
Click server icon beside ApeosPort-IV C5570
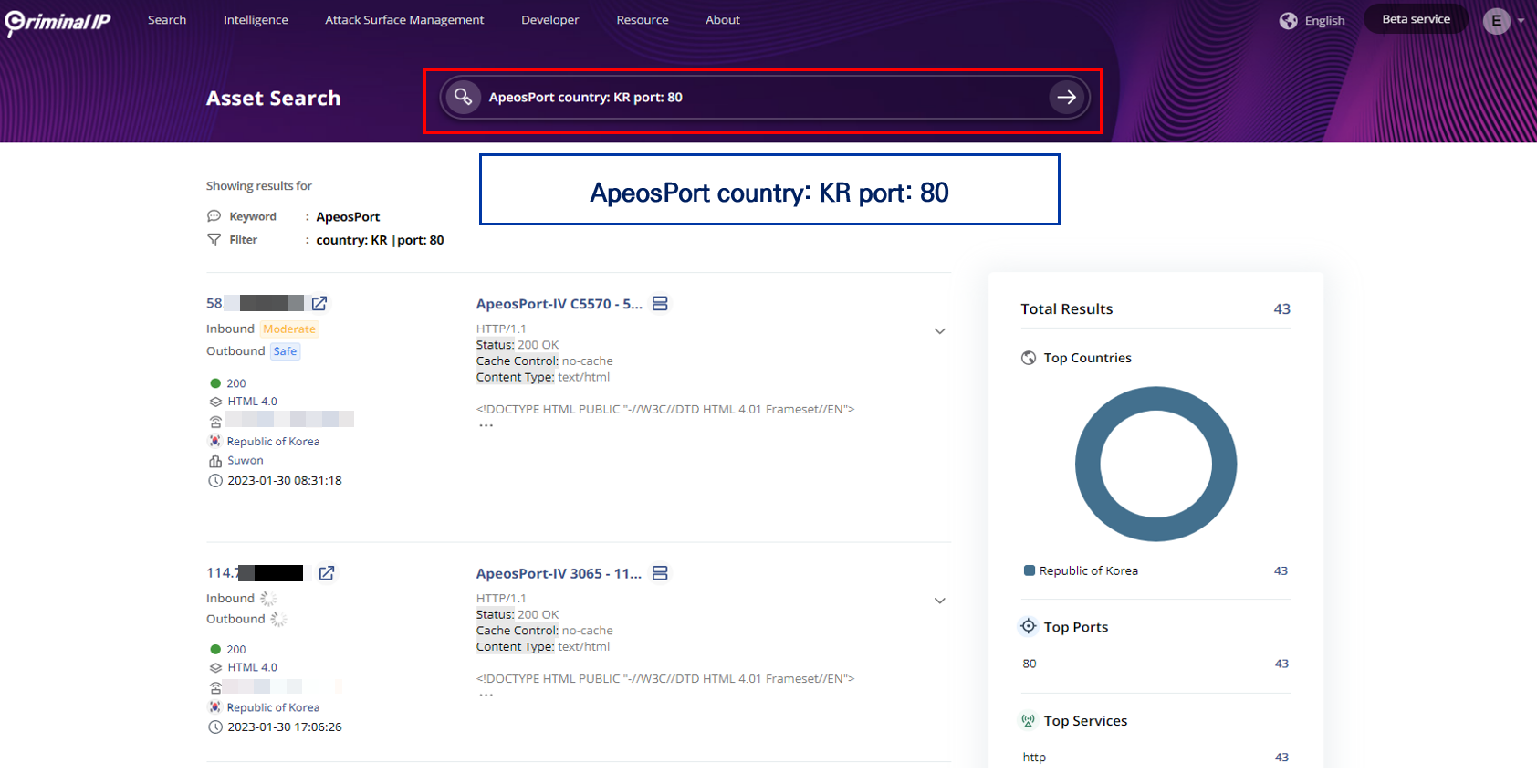point(660,304)
